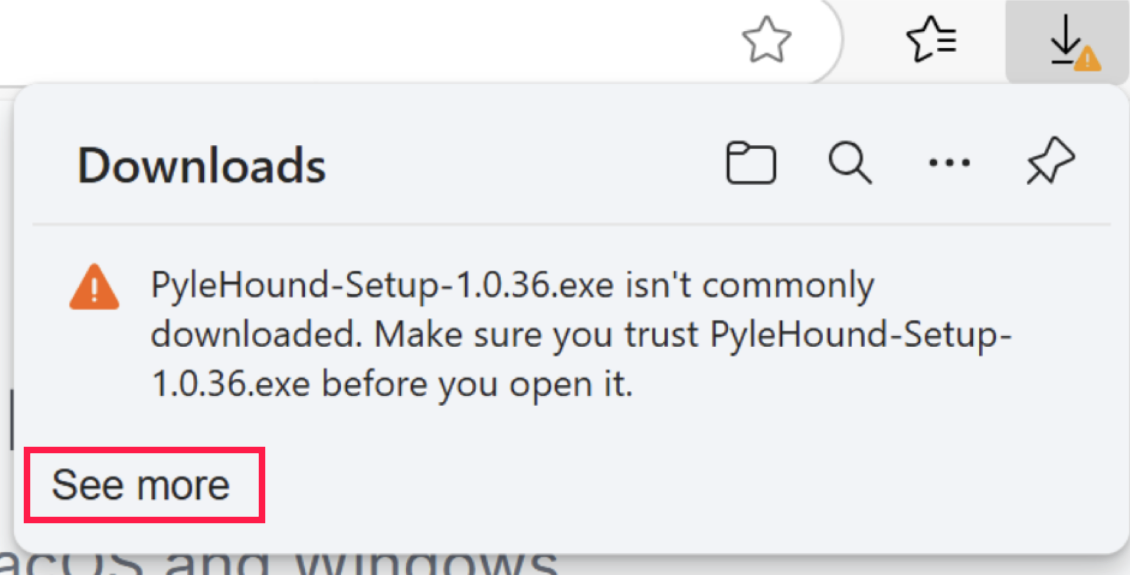
Task: Open the Downloads more options menu
Action: point(949,164)
